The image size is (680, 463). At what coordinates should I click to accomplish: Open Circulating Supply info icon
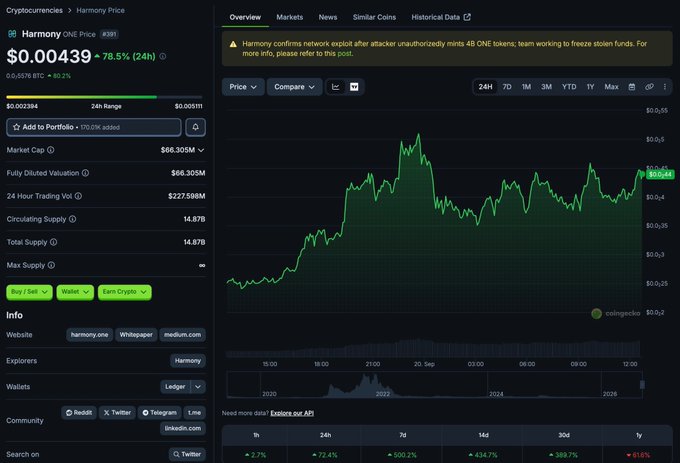click(72, 219)
